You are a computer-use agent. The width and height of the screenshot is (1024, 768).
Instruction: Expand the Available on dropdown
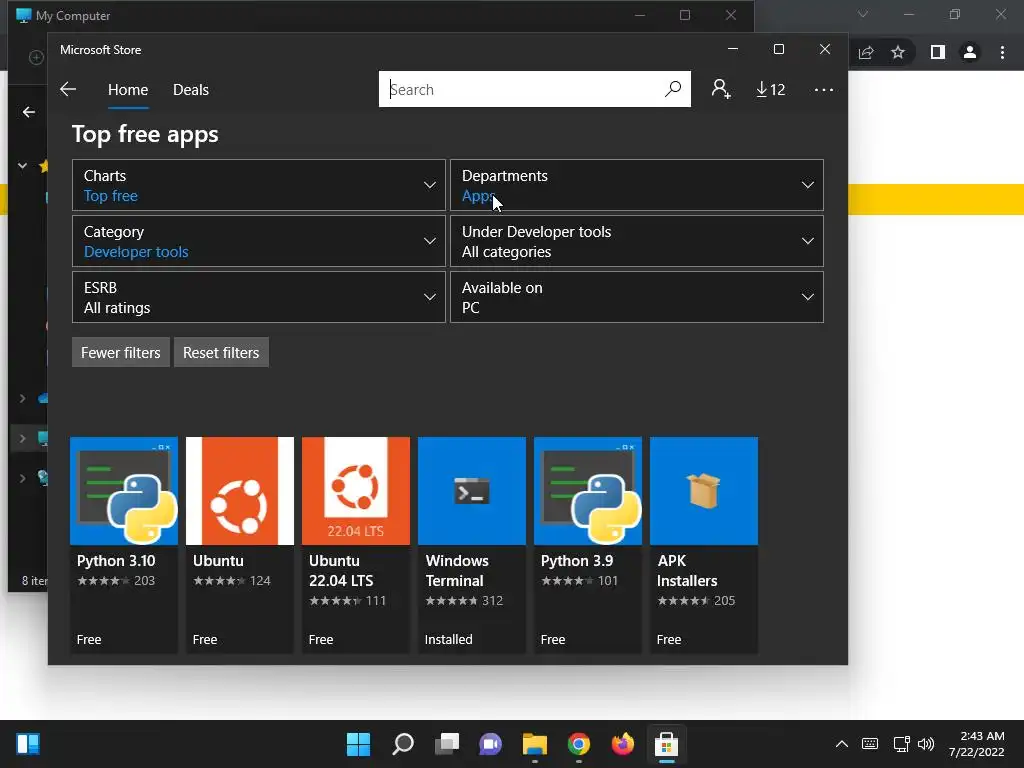637,297
